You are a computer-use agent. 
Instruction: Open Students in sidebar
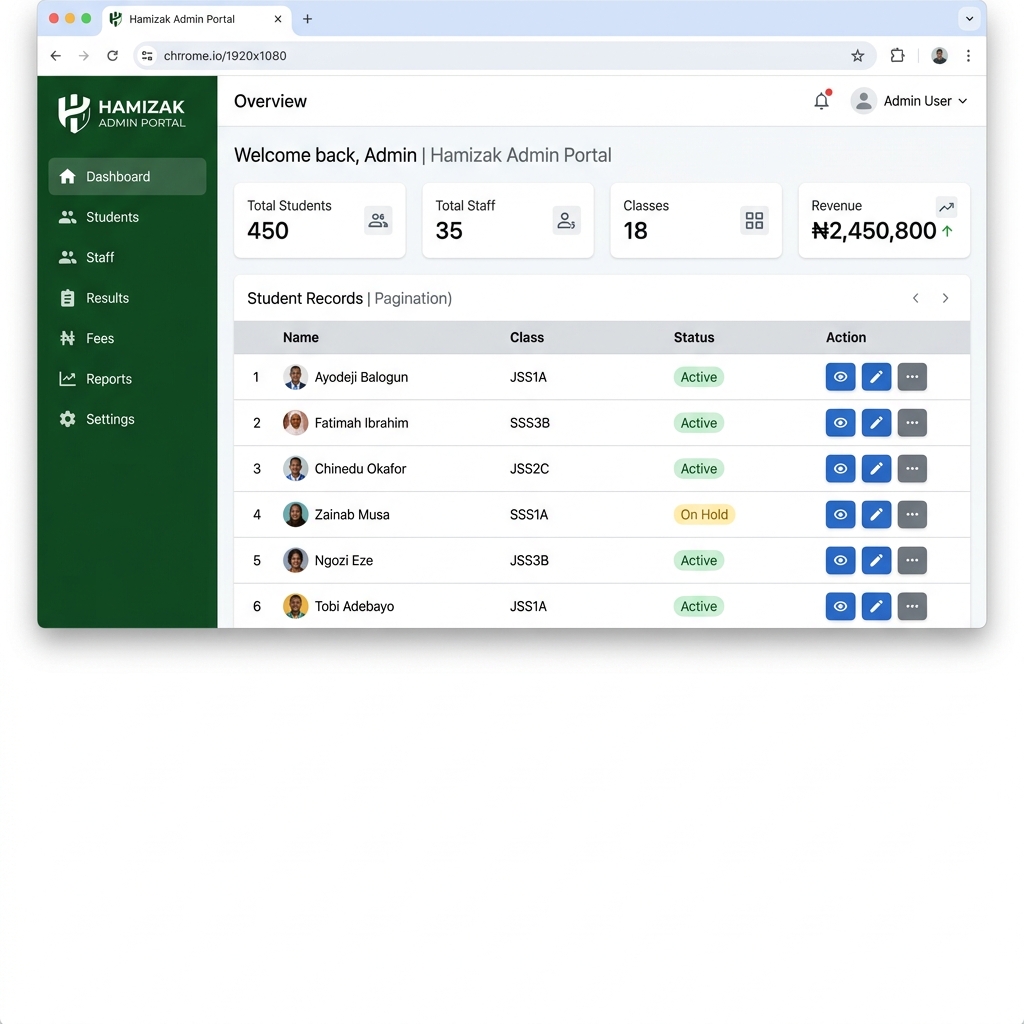[x=127, y=217]
